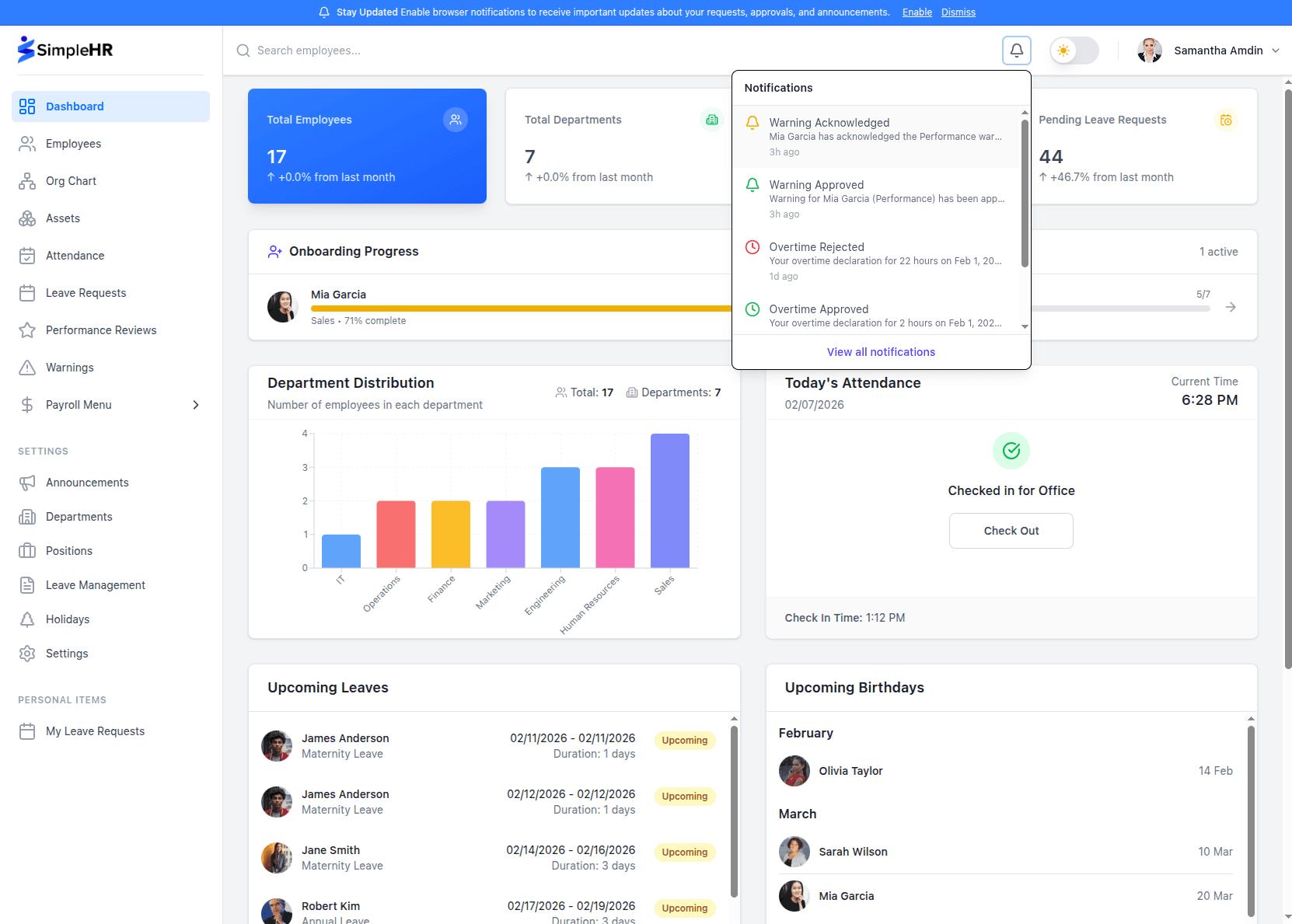Click the Total Departments building icon
1292x924 pixels.
711,120
